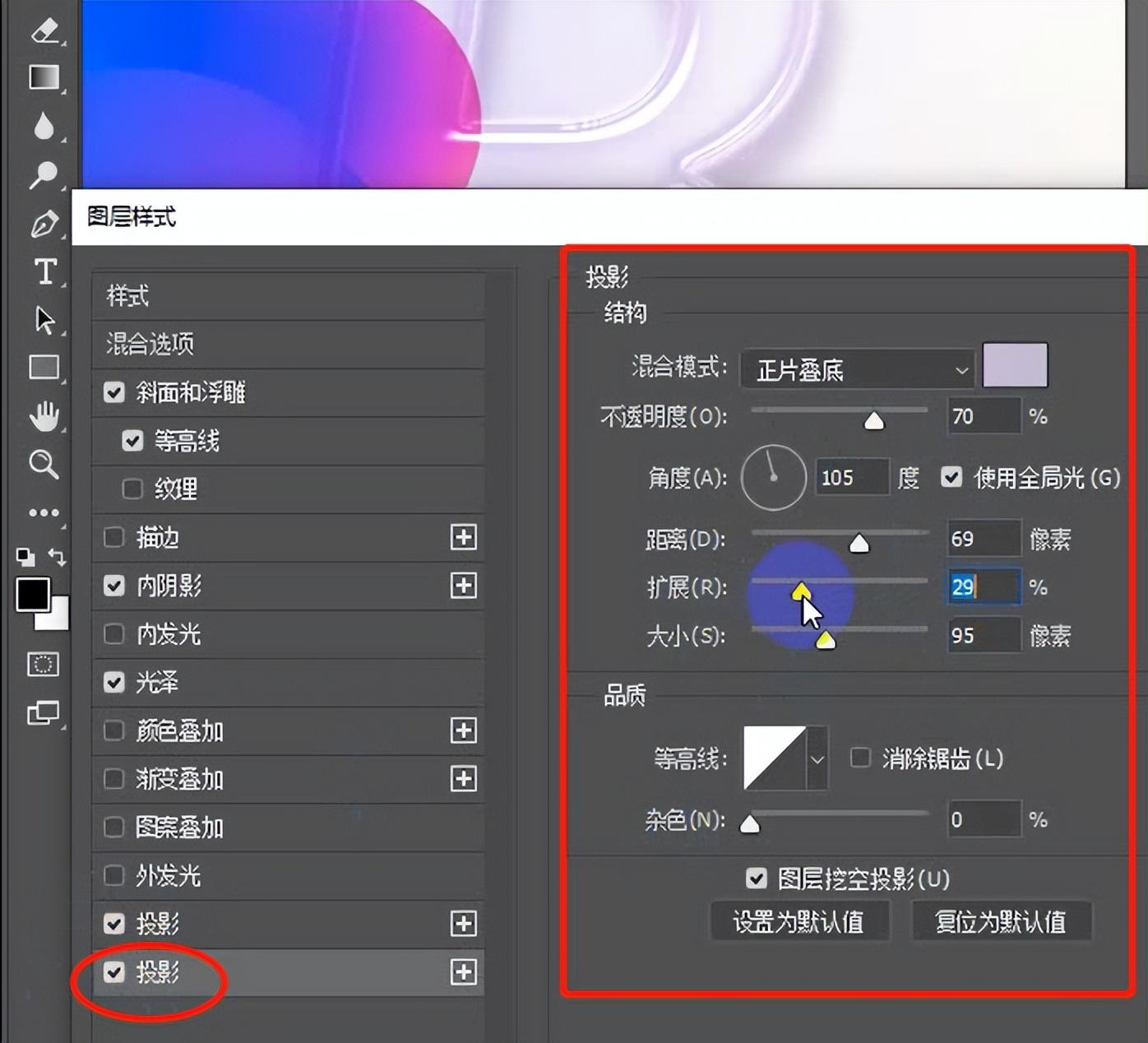Image resolution: width=1148 pixels, height=1043 pixels.
Task: Click plus icon on first 投影 row
Action: click(x=464, y=924)
